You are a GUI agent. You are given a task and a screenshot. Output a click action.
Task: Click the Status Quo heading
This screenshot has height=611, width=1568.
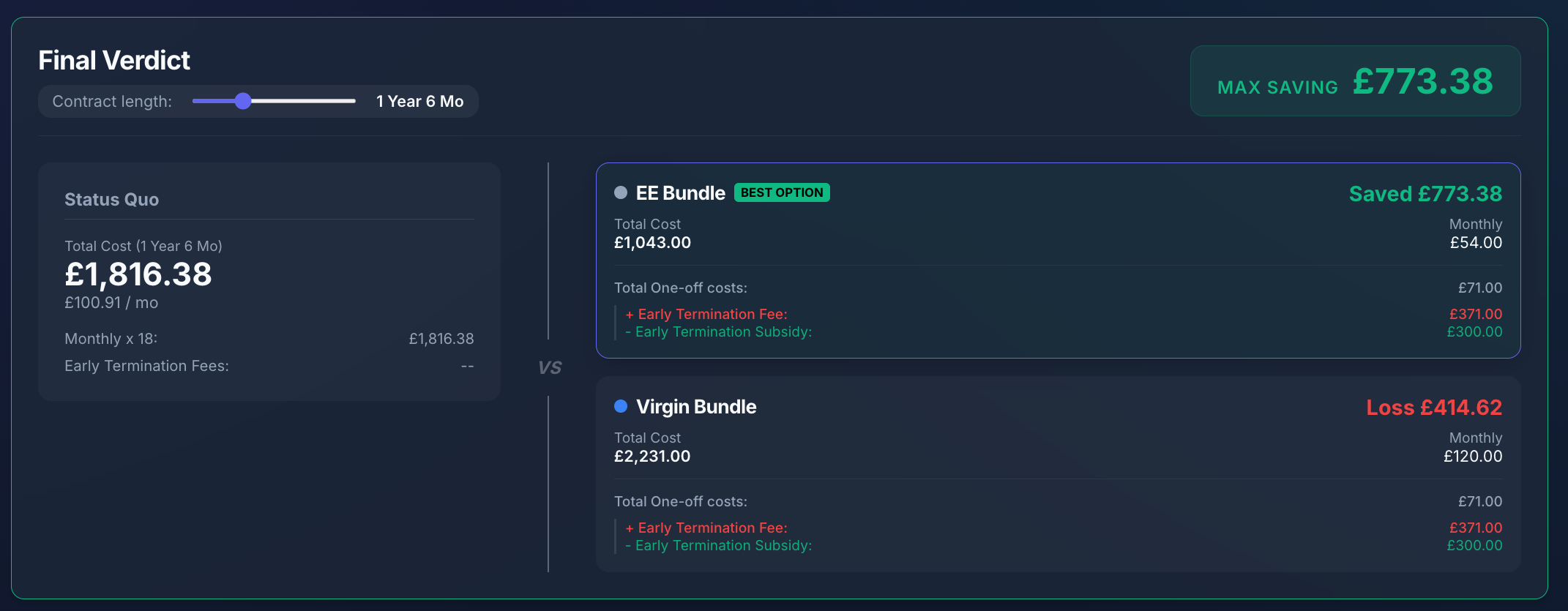[111, 199]
